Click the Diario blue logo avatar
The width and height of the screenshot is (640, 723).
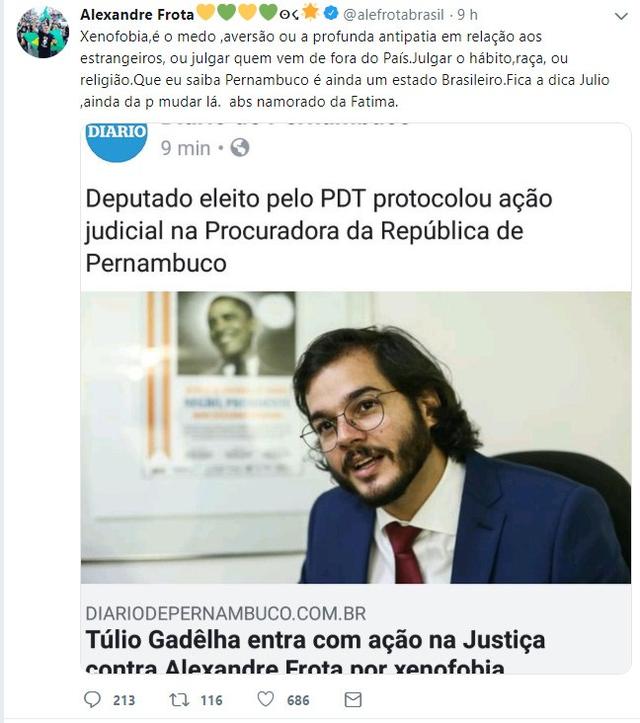click(x=116, y=142)
